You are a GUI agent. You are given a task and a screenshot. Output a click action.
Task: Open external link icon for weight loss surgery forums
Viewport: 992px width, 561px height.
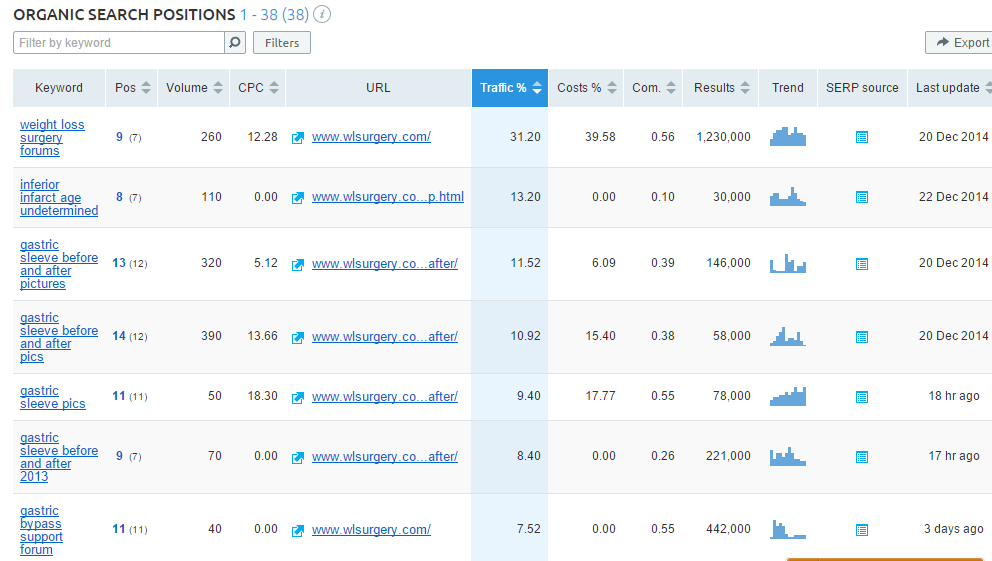pos(297,138)
